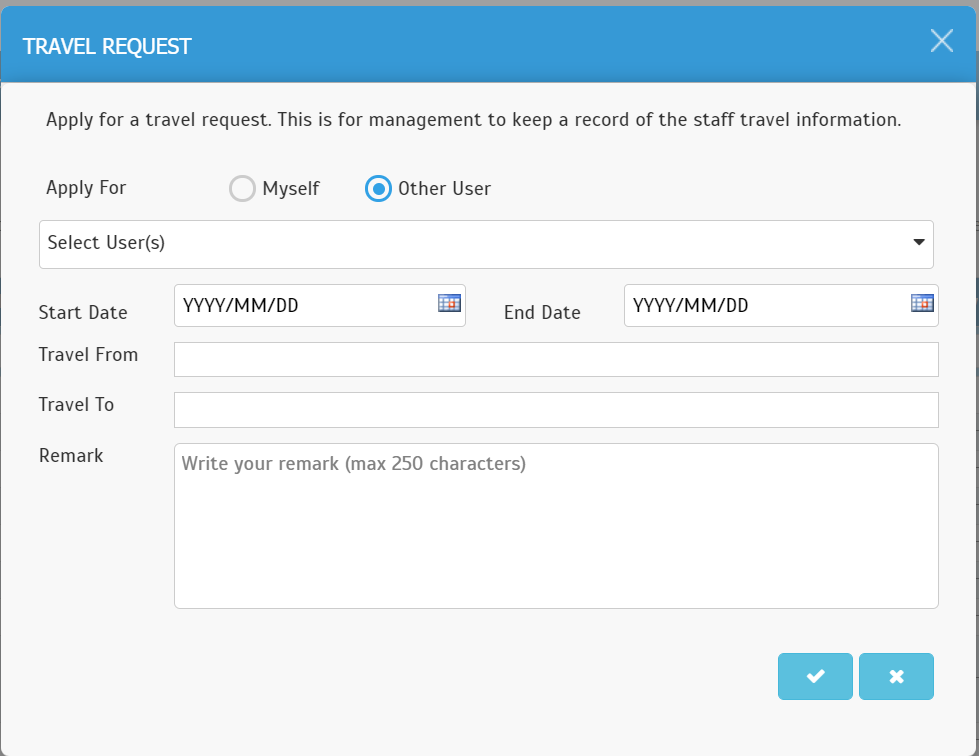
Task: Click the "End Date" field label
Action: coord(542,312)
